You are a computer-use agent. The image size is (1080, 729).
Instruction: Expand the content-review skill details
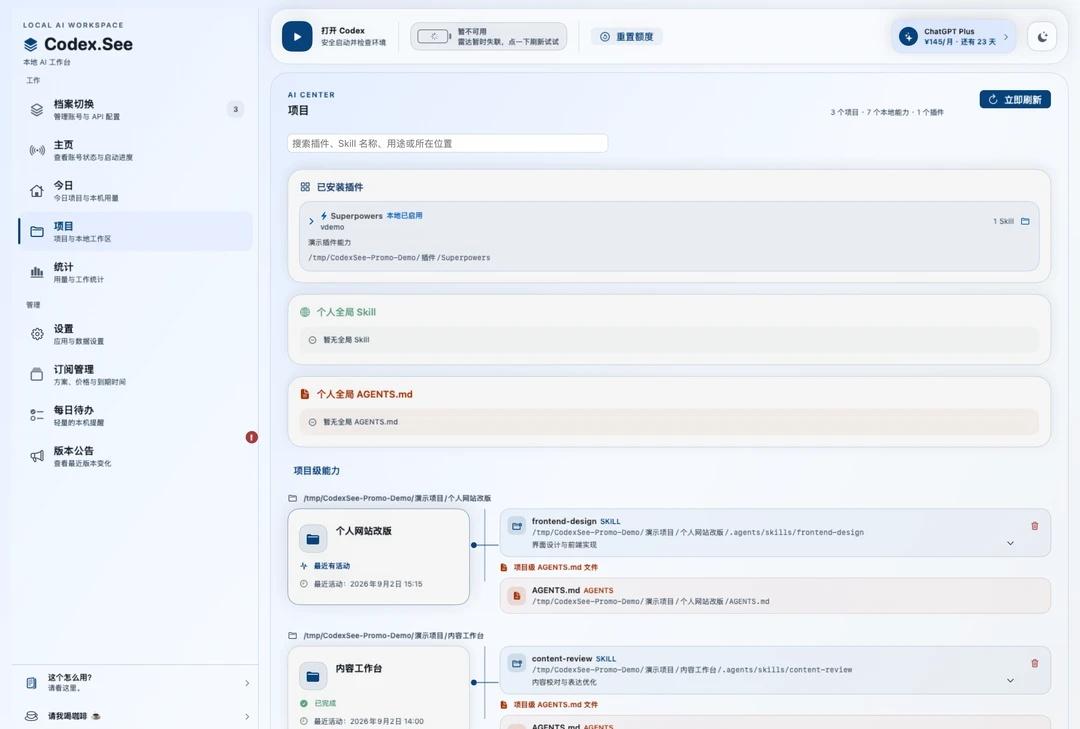pyautogui.click(x=1010, y=680)
